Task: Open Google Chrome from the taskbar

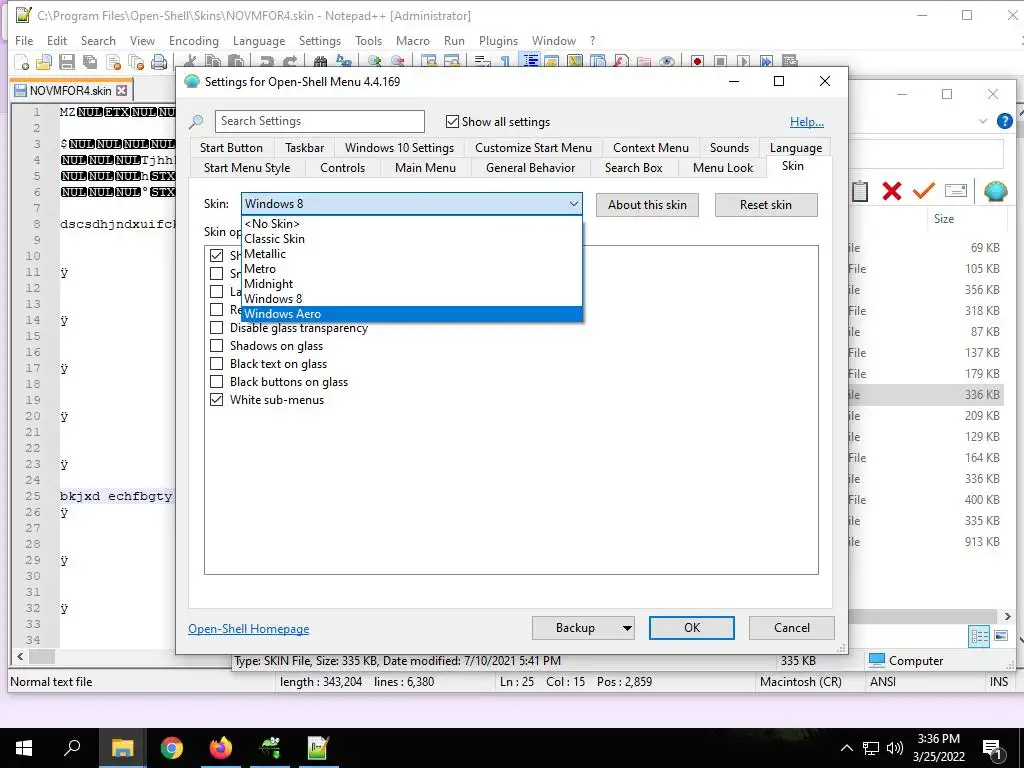Action: pos(172,748)
